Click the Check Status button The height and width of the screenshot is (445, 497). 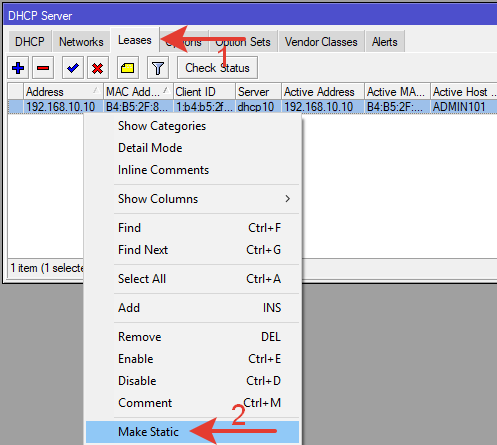[217, 68]
